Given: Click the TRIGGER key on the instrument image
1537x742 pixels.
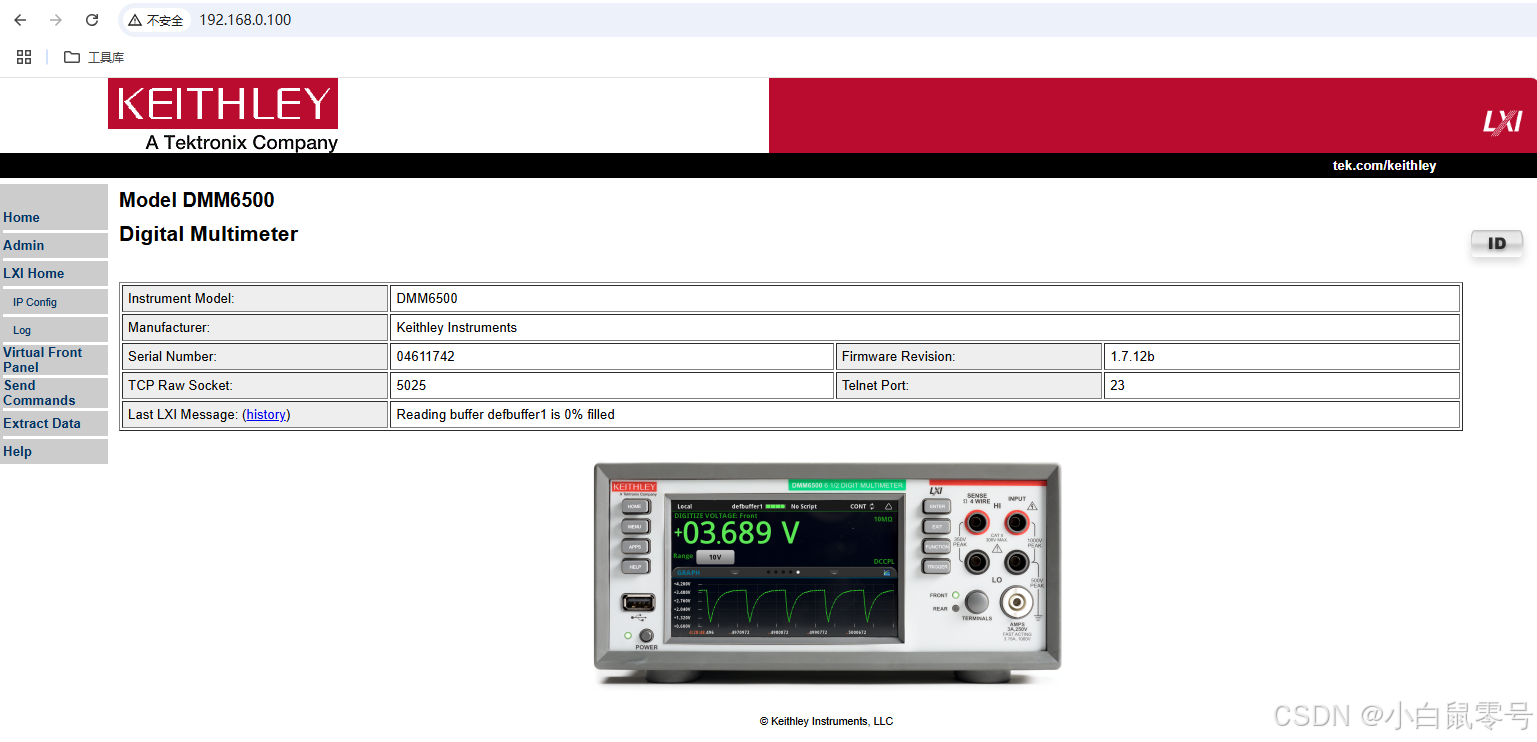Looking at the screenshot, I should (x=936, y=566).
